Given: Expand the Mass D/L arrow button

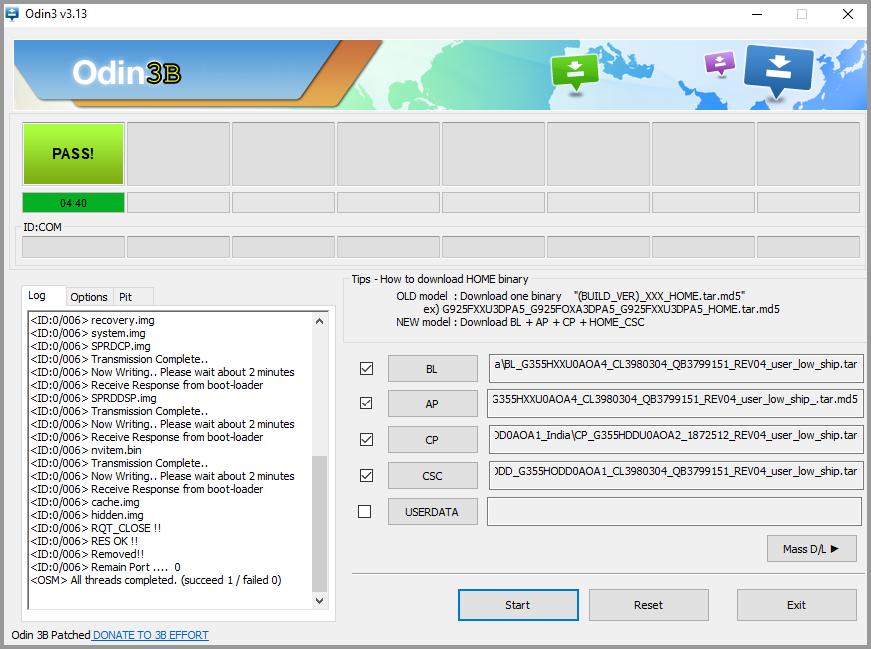Looking at the screenshot, I should tap(811, 548).
